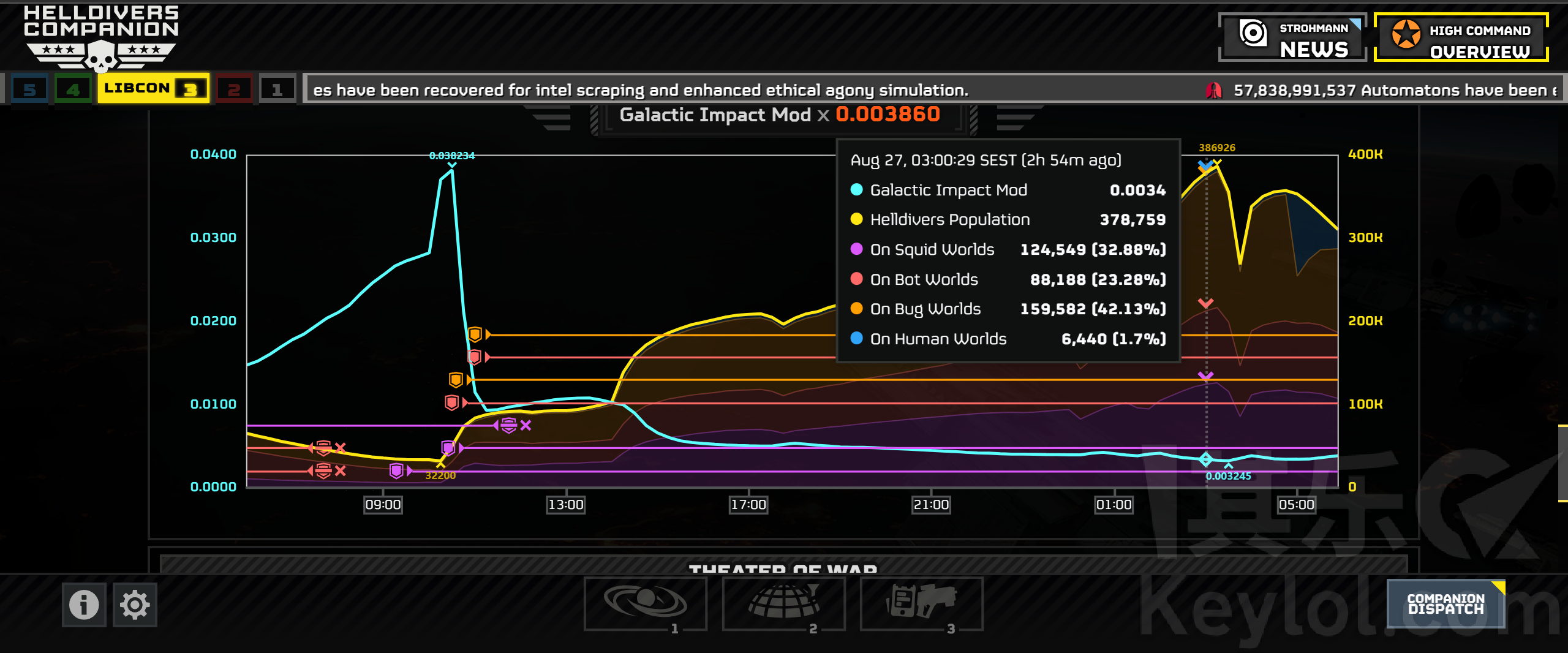Open the High Command Overview
The width and height of the screenshot is (1568, 653).
coord(1461,37)
